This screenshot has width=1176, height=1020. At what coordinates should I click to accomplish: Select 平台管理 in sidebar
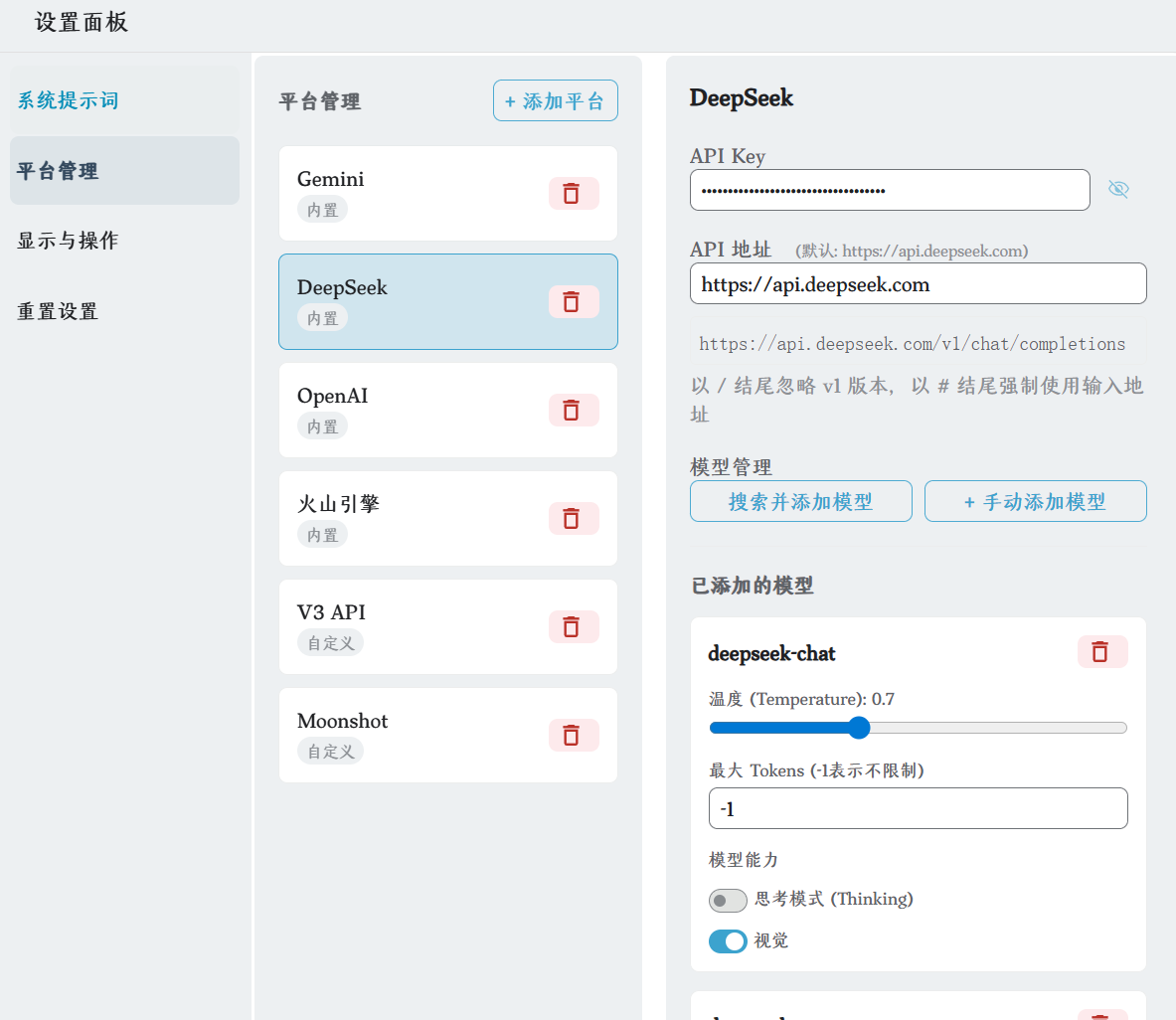coord(124,170)
